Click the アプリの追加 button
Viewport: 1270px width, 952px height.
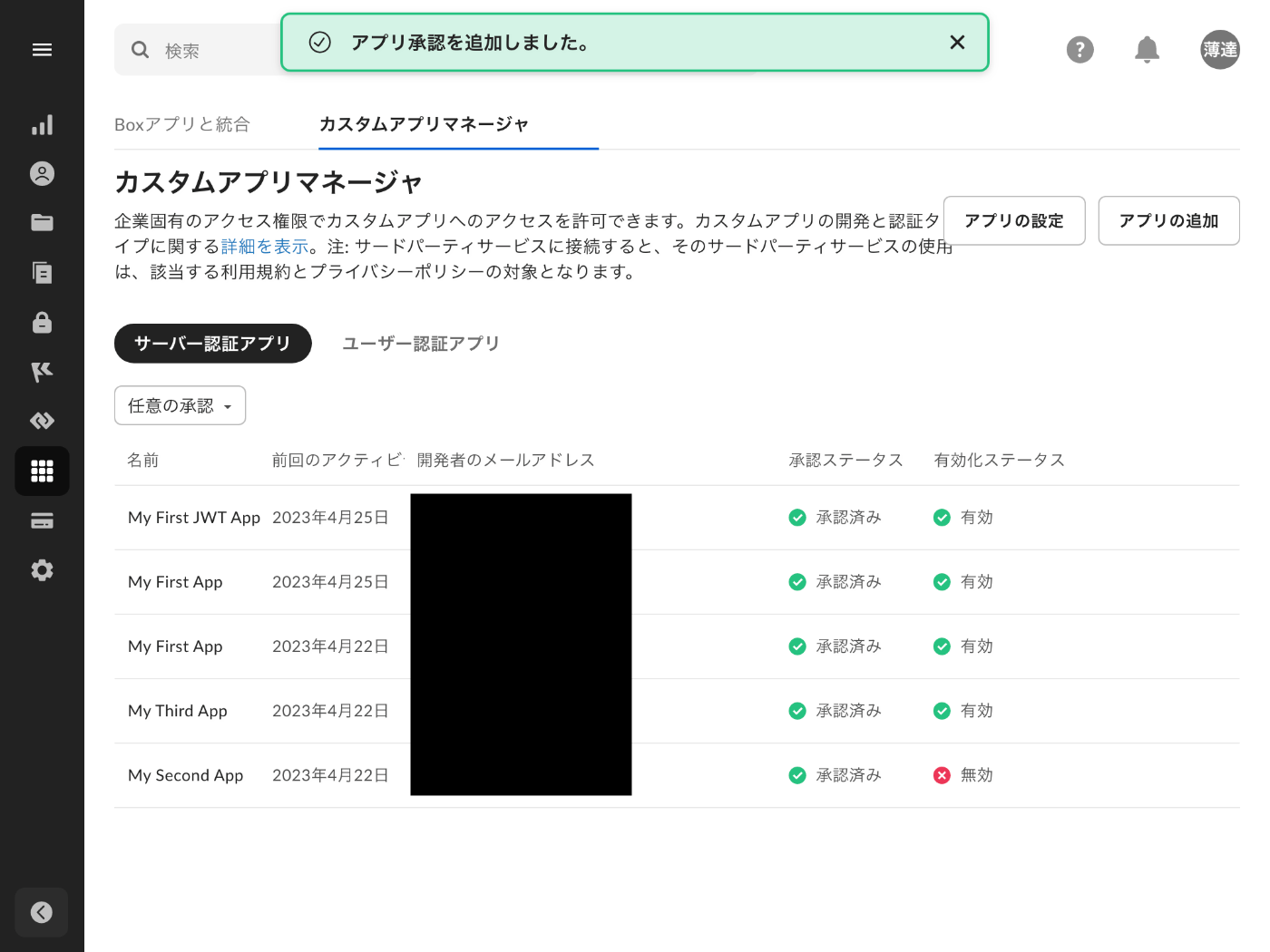click(x=1168, y=220)
